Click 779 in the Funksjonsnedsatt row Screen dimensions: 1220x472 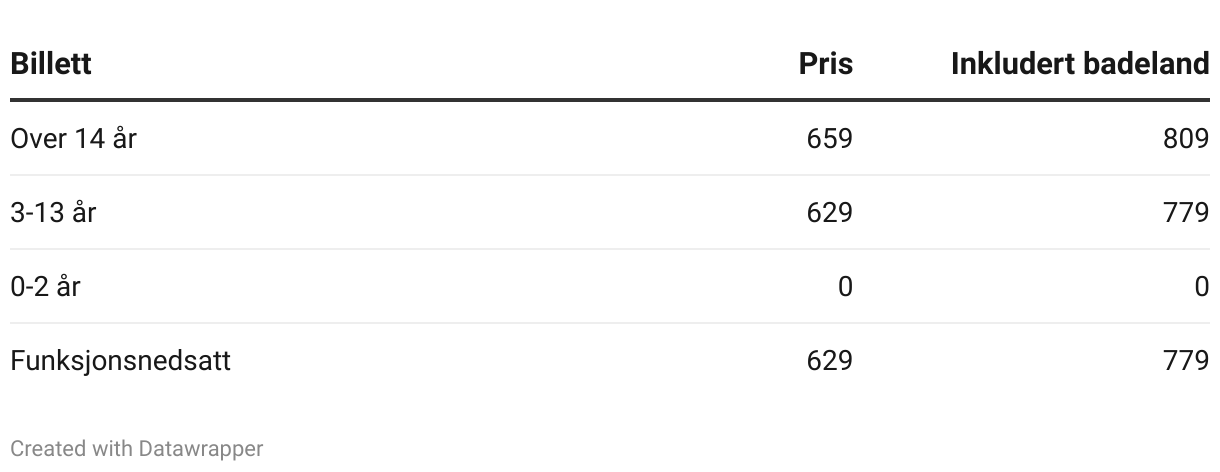1186,360
